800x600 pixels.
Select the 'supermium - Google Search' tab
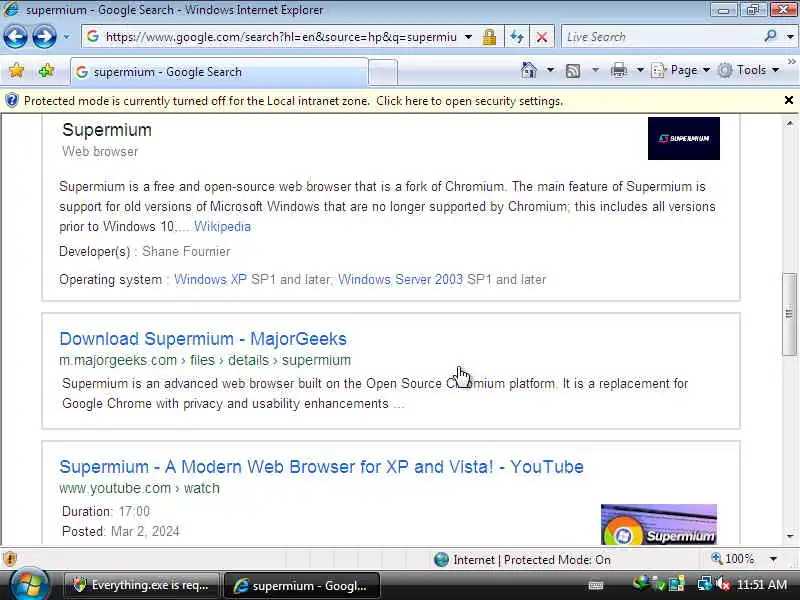click(219, 72)
